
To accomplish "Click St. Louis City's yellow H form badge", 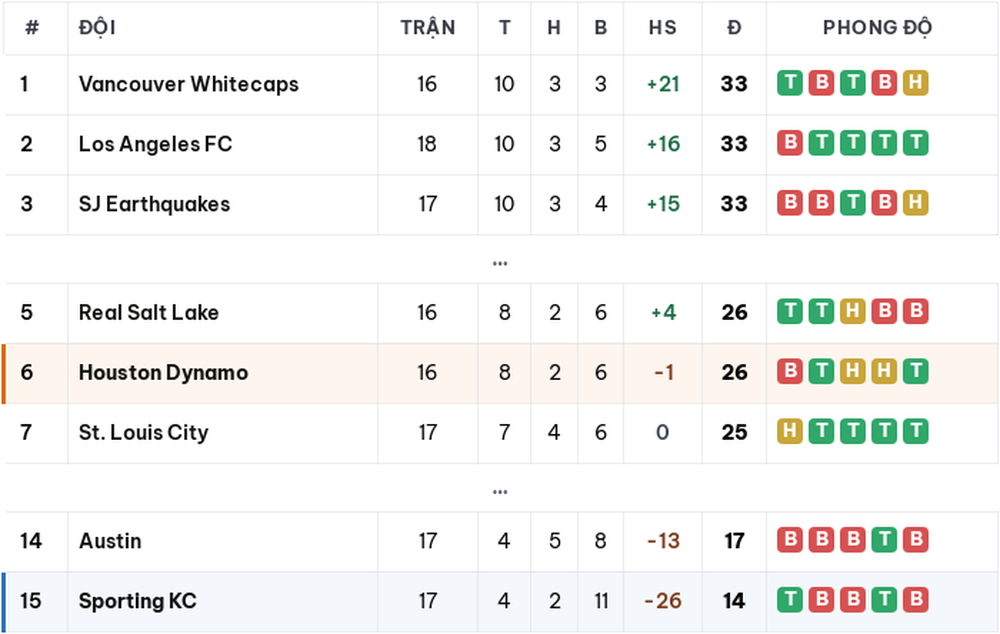I will (x=790, y=431).
